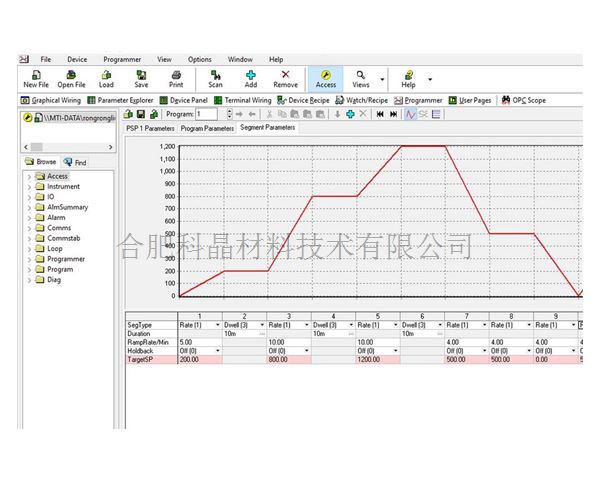Open Graphical Wiring editor
This screenshot has height=500, width=600.
pos(51,100)
